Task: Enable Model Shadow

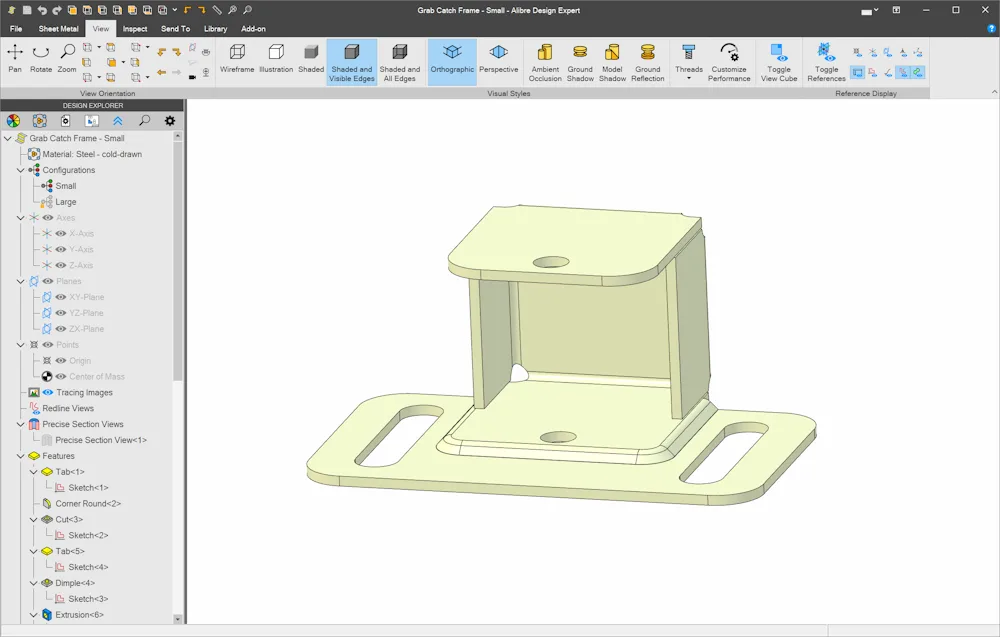Action: (612, 62)
